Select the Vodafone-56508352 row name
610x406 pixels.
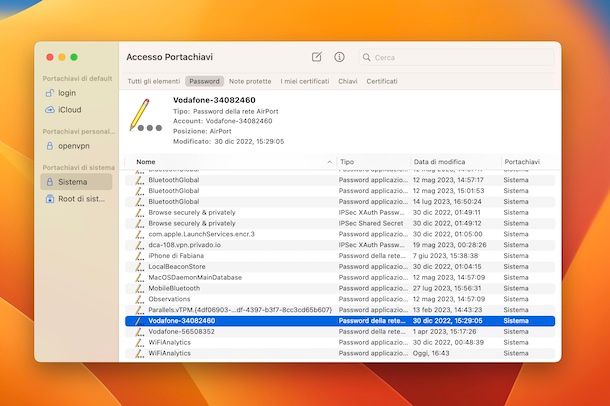[x=181, y=332]
